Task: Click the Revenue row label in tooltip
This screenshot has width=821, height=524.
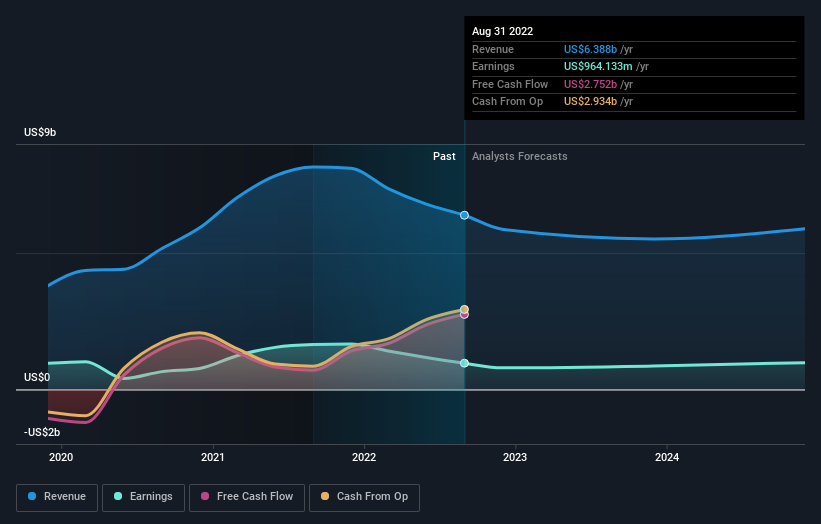Action: coord(493,49)
